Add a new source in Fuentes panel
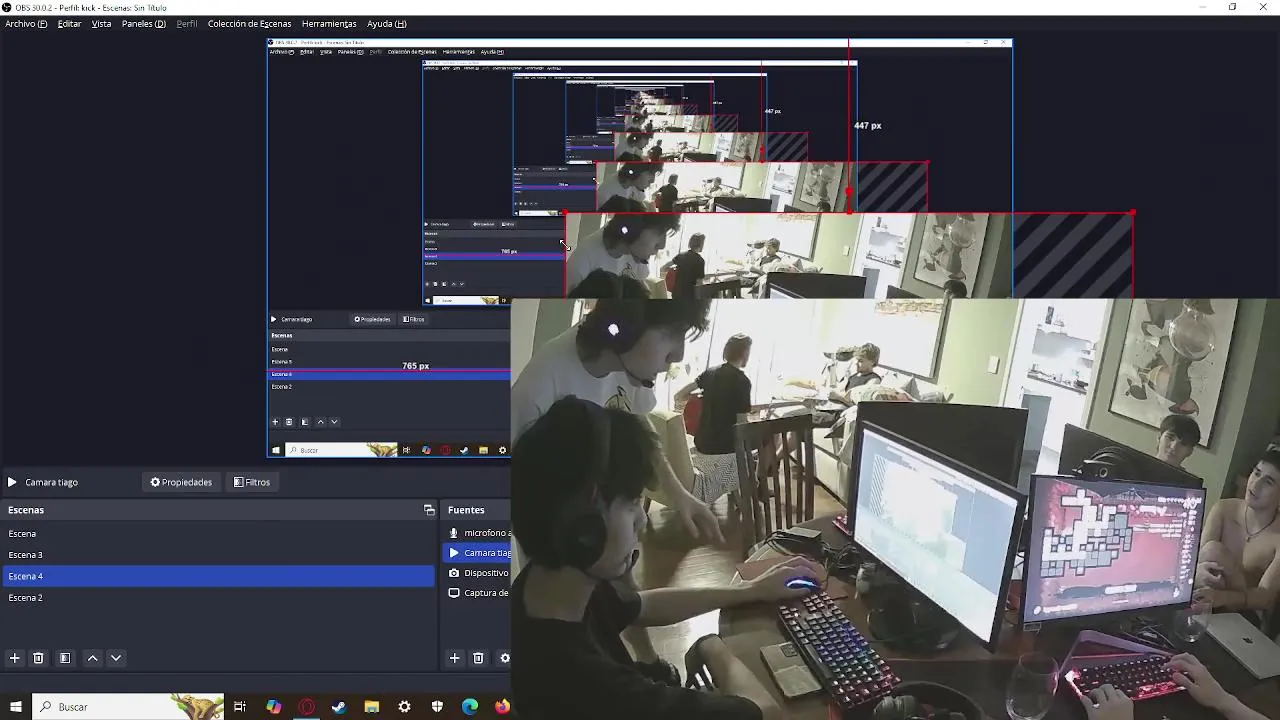The width and height of the screenshot is (1280, 720). [x=454, y=658]
